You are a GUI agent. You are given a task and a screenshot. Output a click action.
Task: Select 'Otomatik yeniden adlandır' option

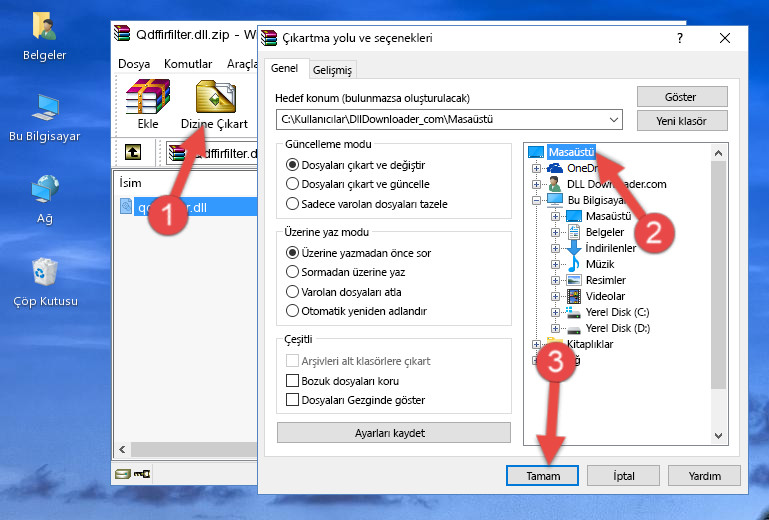pyautogui.click(x=292, y=311)
